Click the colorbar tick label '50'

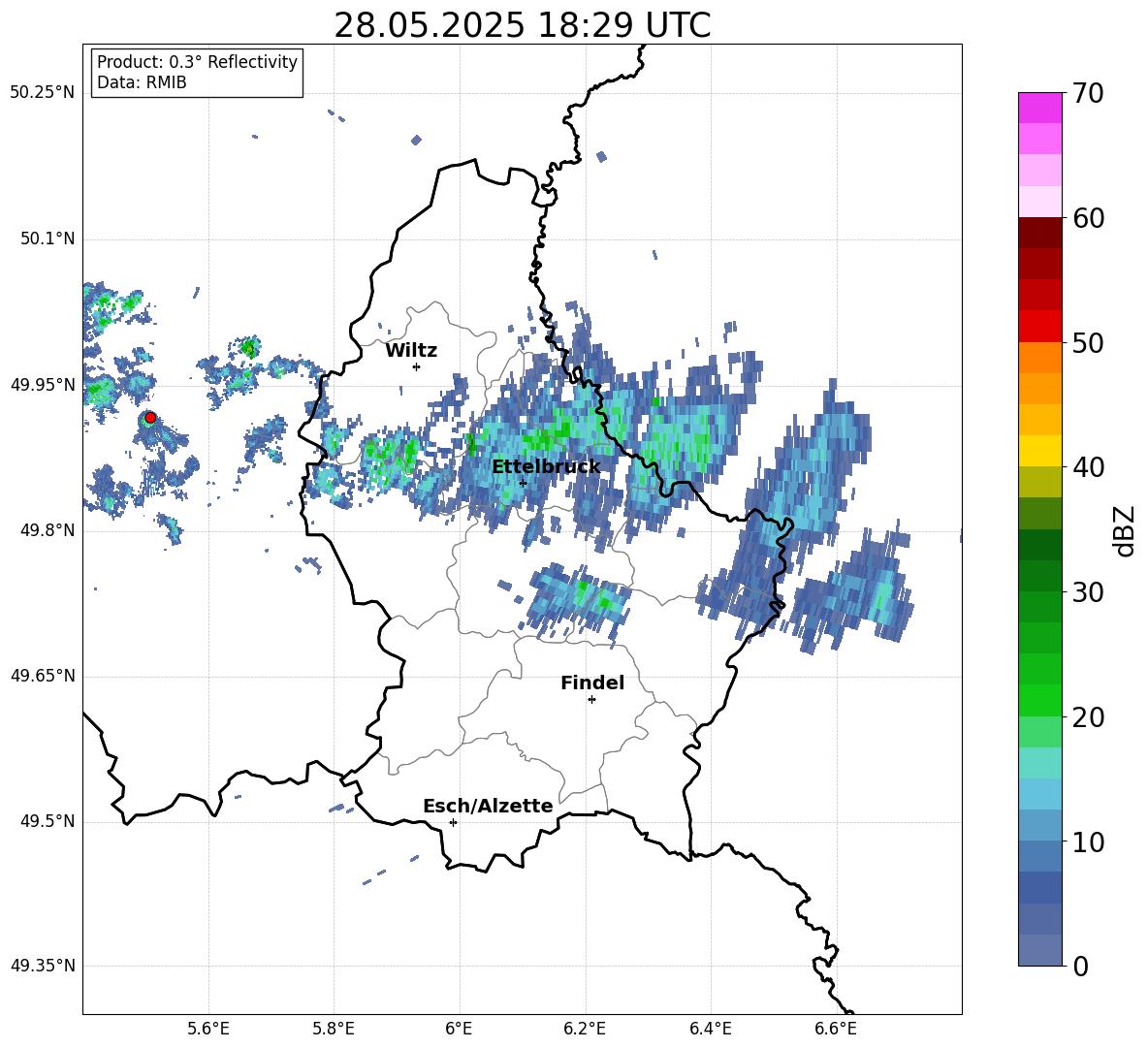(1088, 342)
